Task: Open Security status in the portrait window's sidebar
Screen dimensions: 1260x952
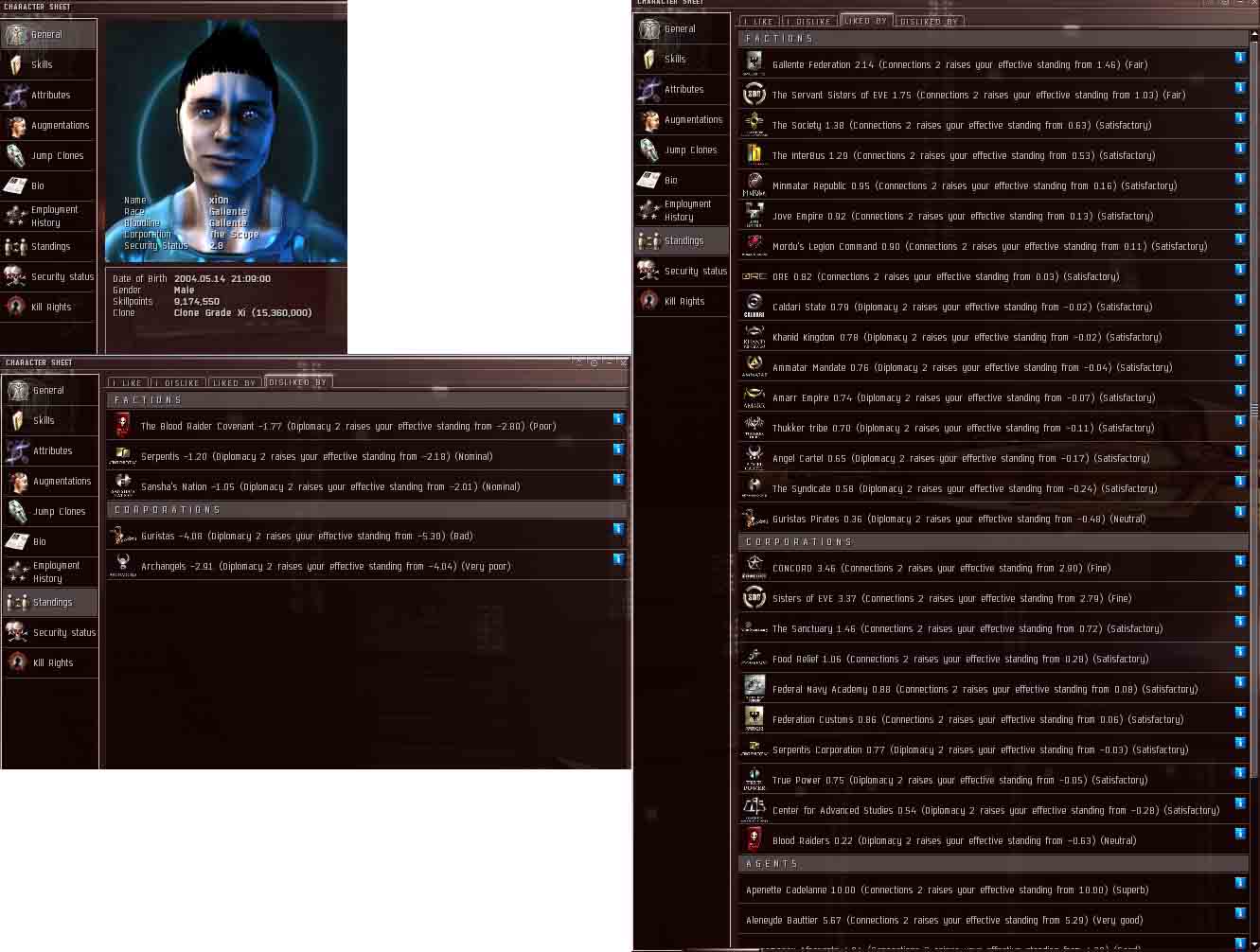Action: pyautogui.click(x=48, y=276)
